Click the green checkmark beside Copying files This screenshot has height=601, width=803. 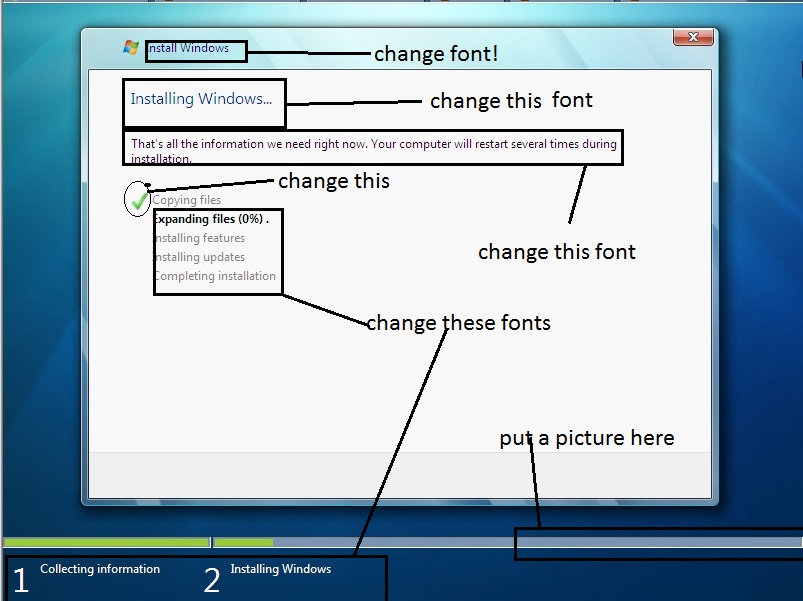[139, 201]
